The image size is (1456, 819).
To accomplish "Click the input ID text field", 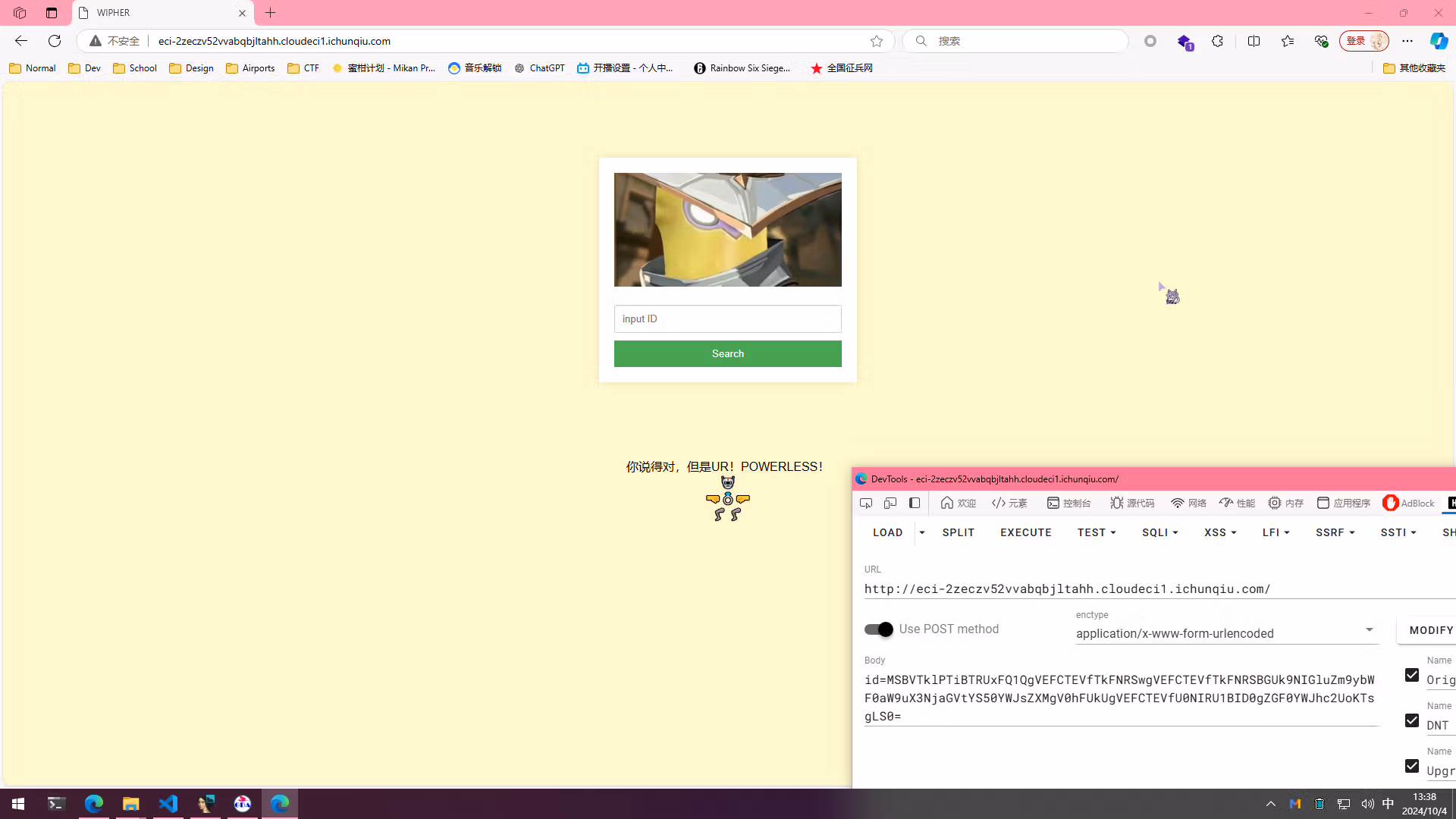I will pyautogui.click(x=728, y=318).
